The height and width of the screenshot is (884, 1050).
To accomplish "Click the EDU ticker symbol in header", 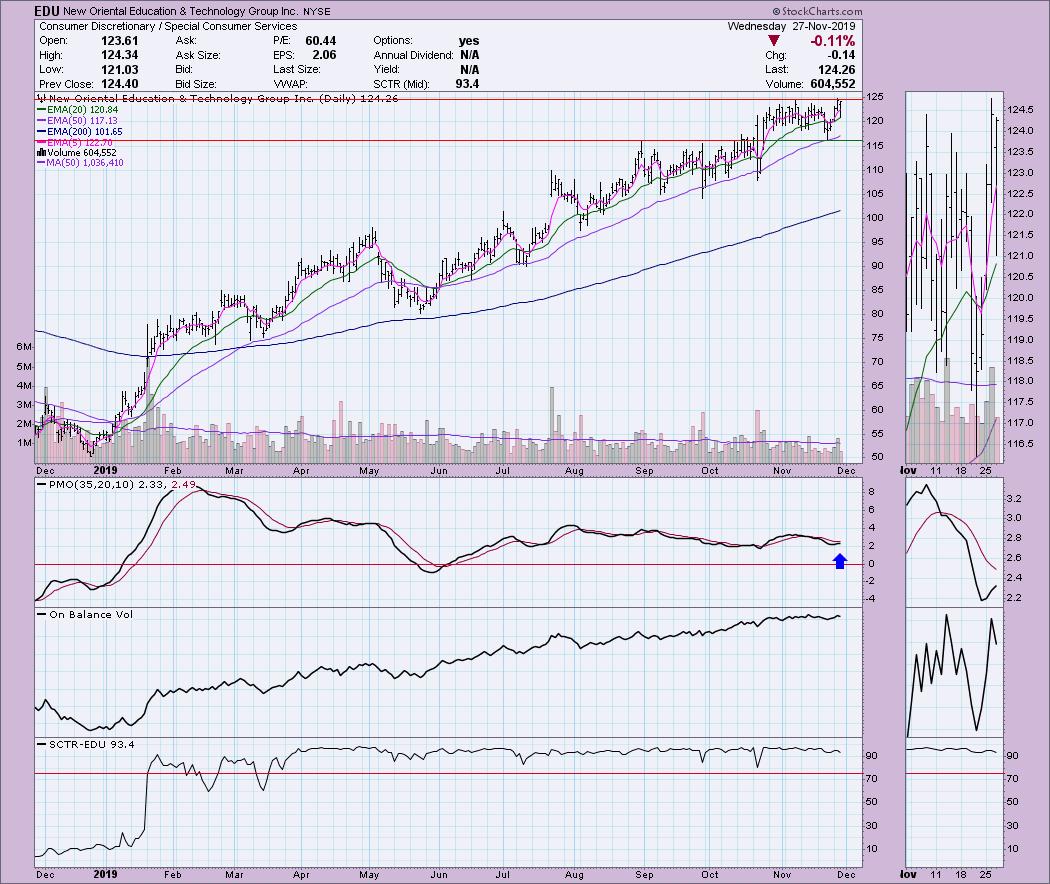I will coord(48,11).
